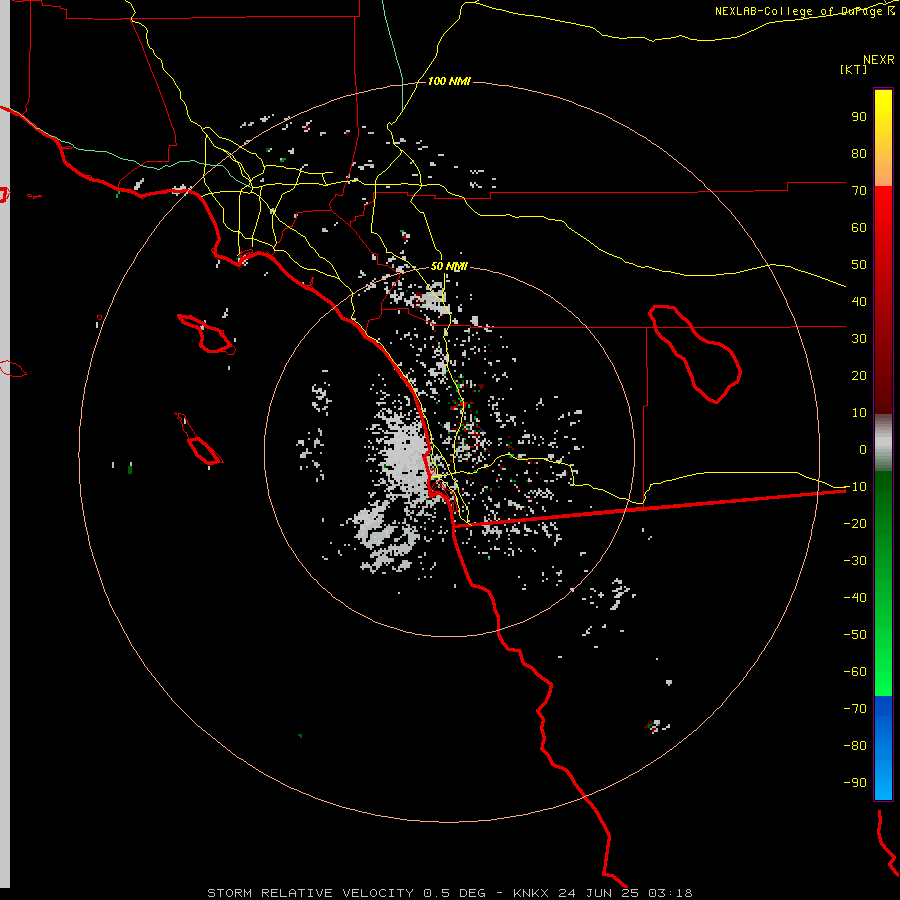The width and height of the screenshot is (900, 900).
Task: Click the 60 value on the velocity scale
Action: point(859,228)
